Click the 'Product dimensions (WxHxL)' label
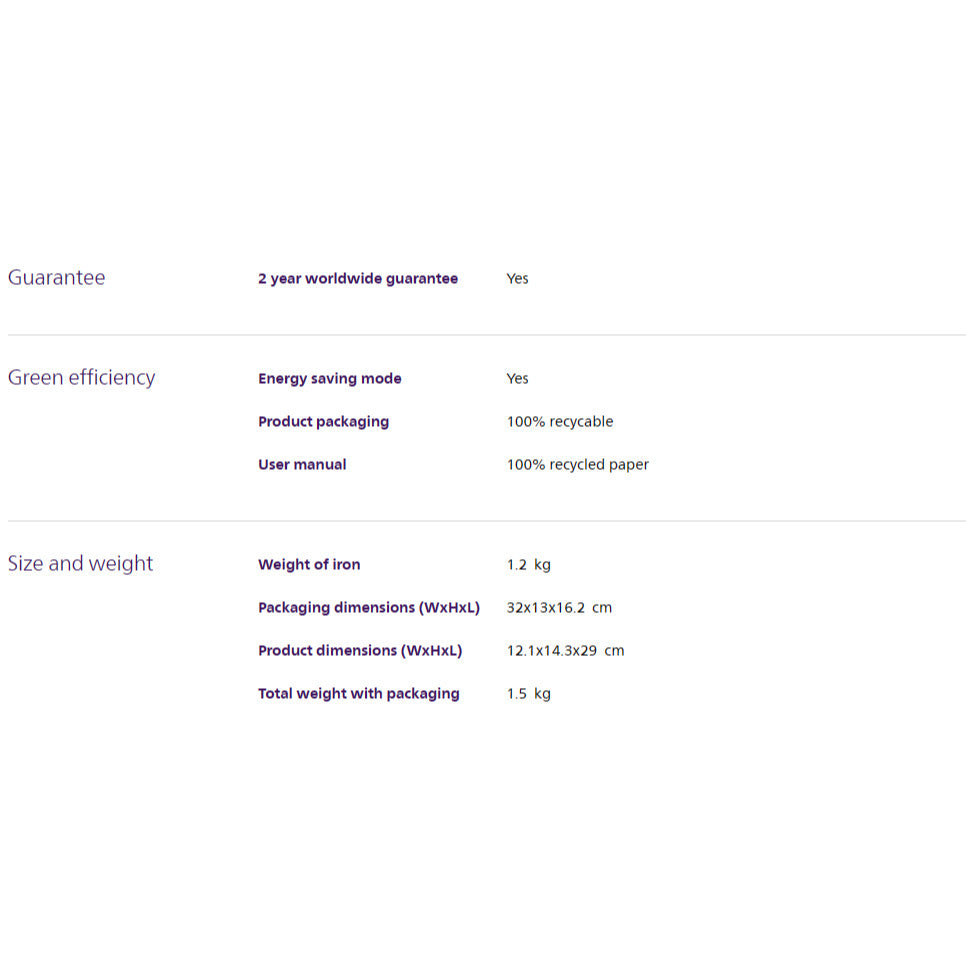This screenshot has height=966, width=966. [360, 651]
